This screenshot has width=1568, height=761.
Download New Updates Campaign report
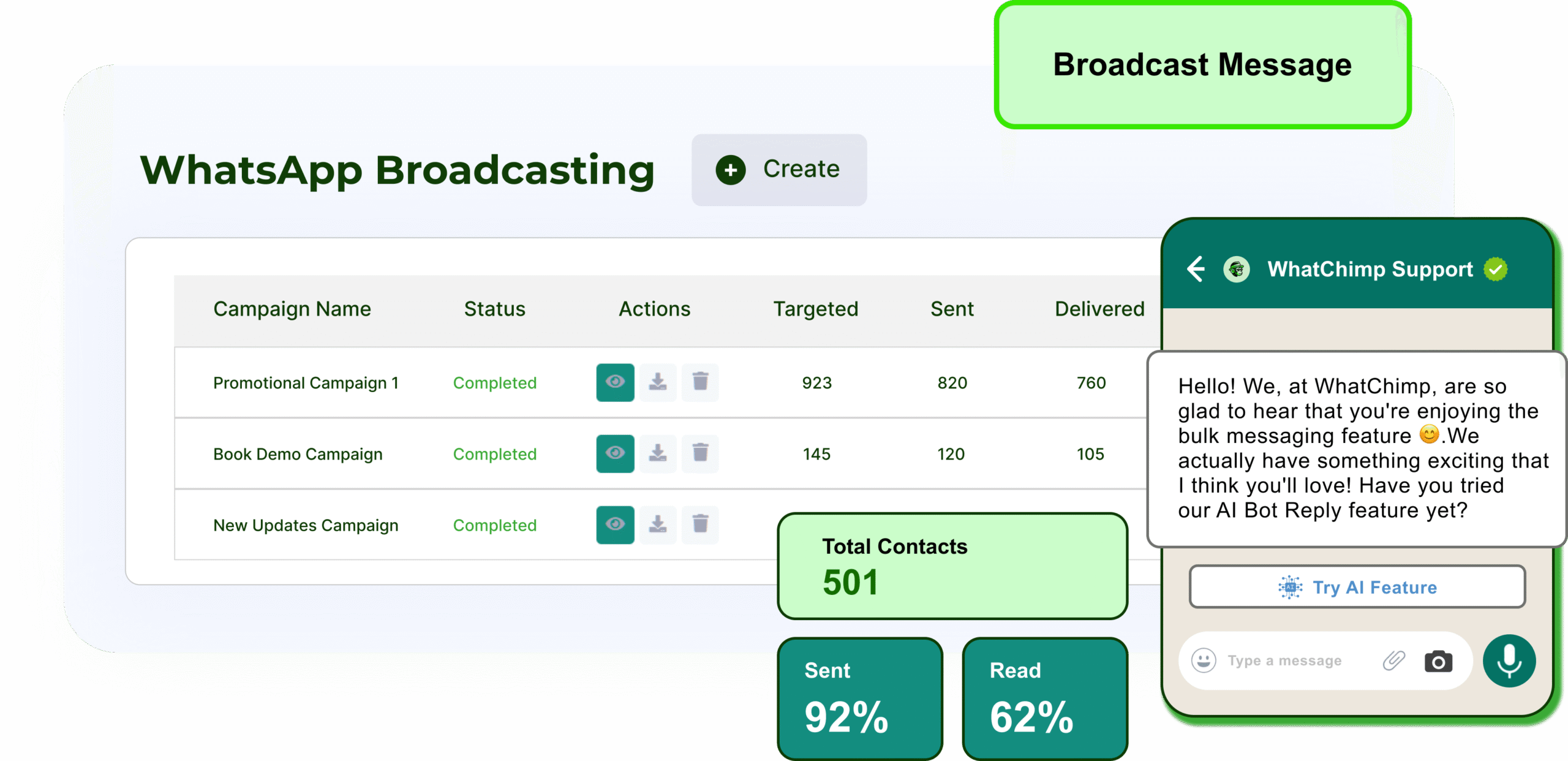click(x=658, y=524)
